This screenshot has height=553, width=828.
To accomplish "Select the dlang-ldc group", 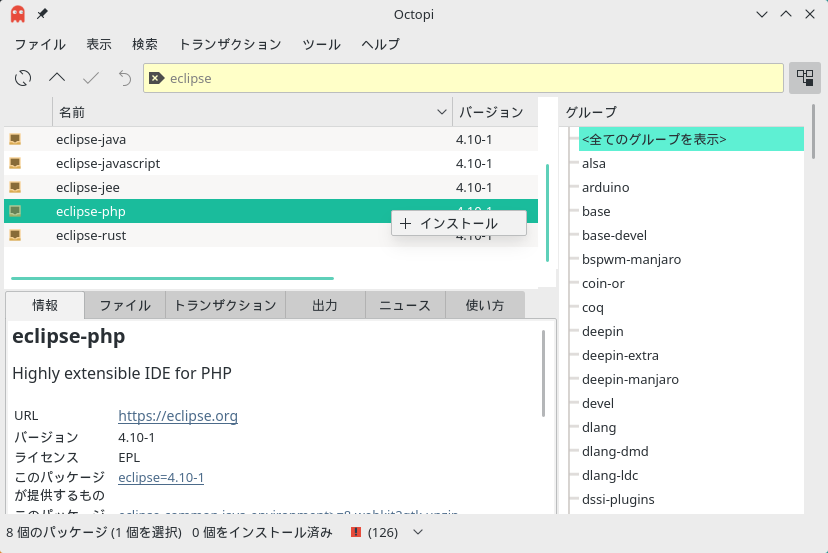I will (610, 475).
